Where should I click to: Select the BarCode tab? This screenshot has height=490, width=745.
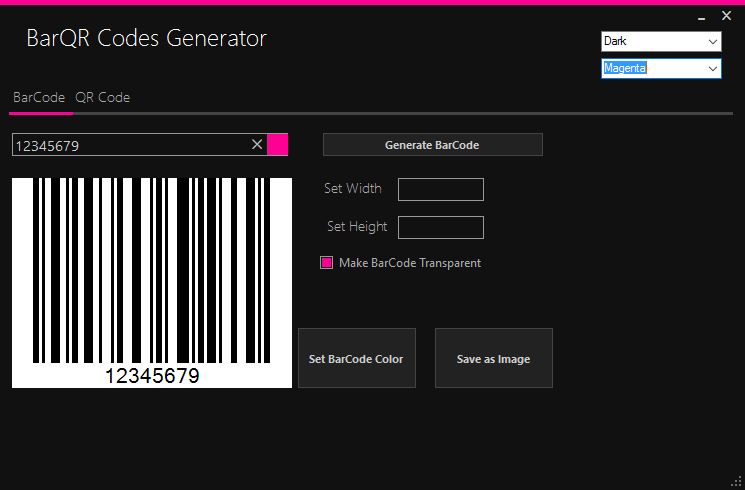[39, 97]
